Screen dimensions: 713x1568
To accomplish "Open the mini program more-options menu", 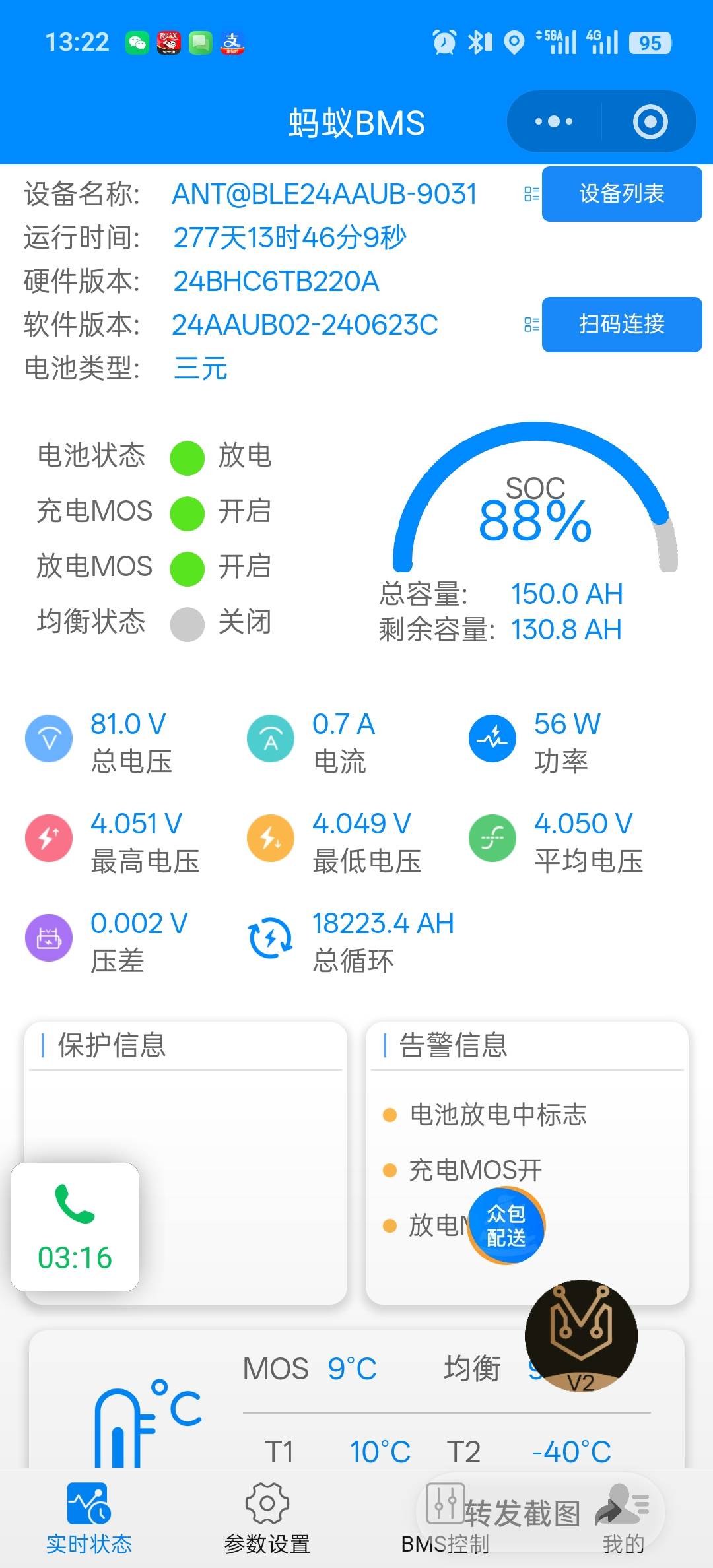I will pos(554,122).
